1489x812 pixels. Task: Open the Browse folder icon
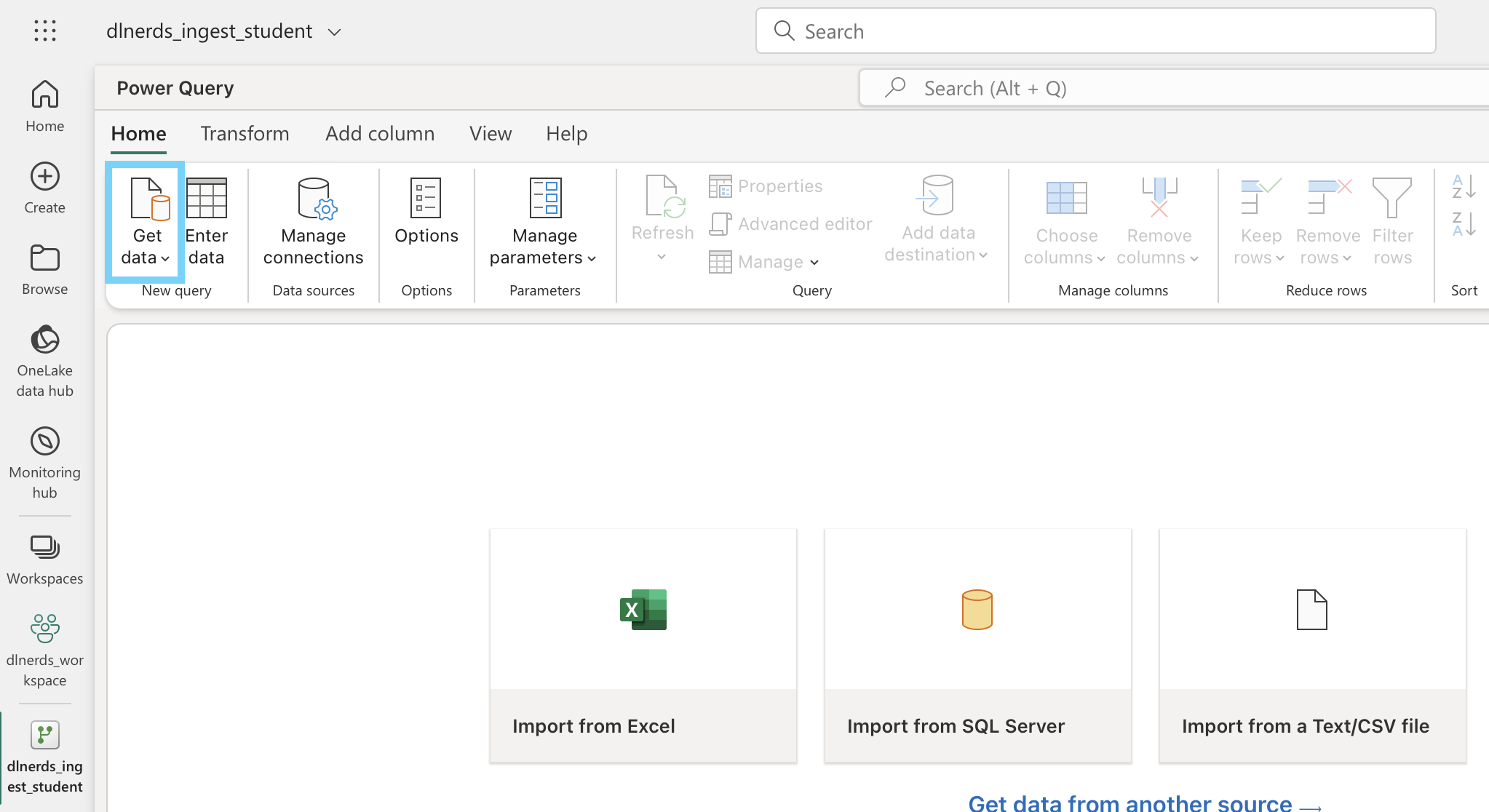pyautogui.click(x=45, y=258)
